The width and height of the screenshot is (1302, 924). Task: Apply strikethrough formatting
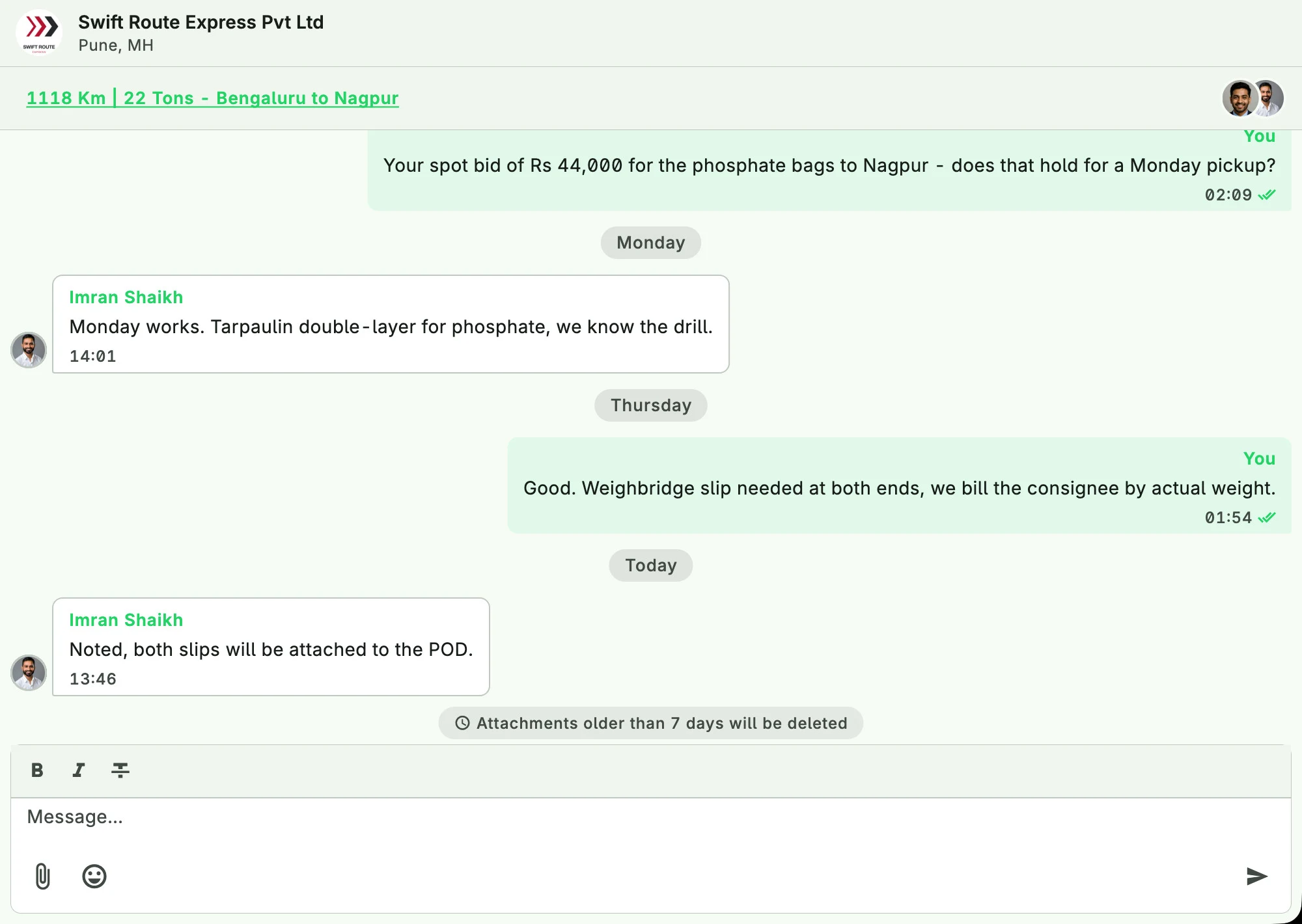(120, 770)
